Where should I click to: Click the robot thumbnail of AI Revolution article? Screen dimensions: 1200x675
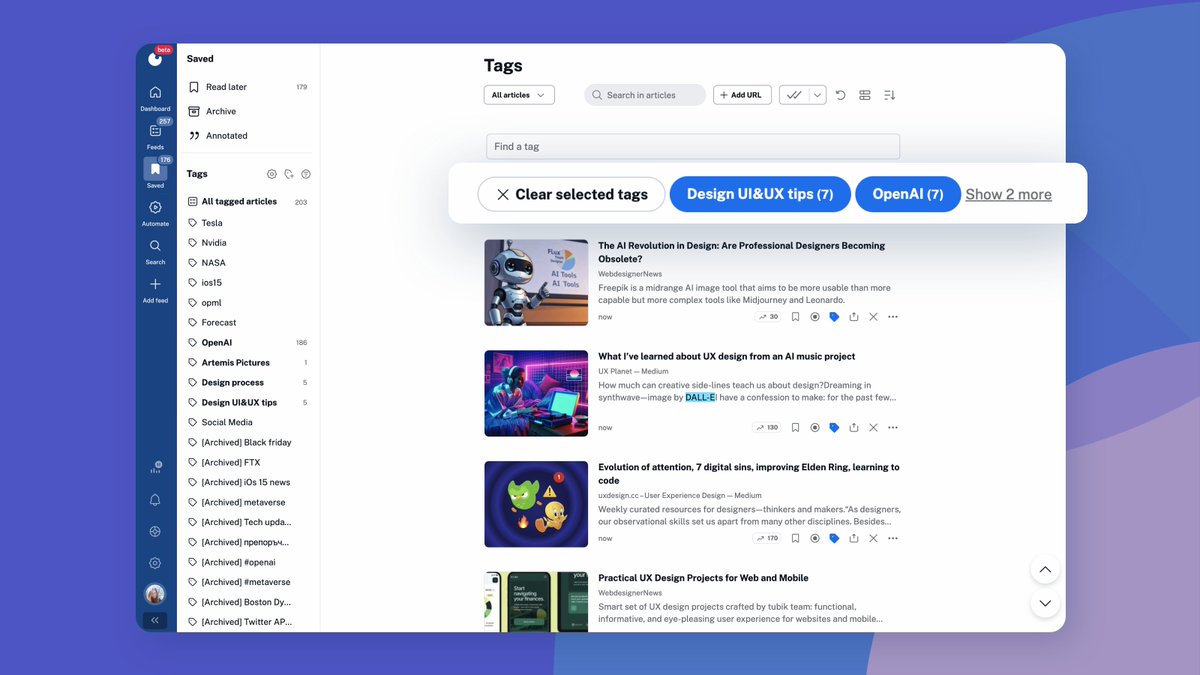pos(536,282)
